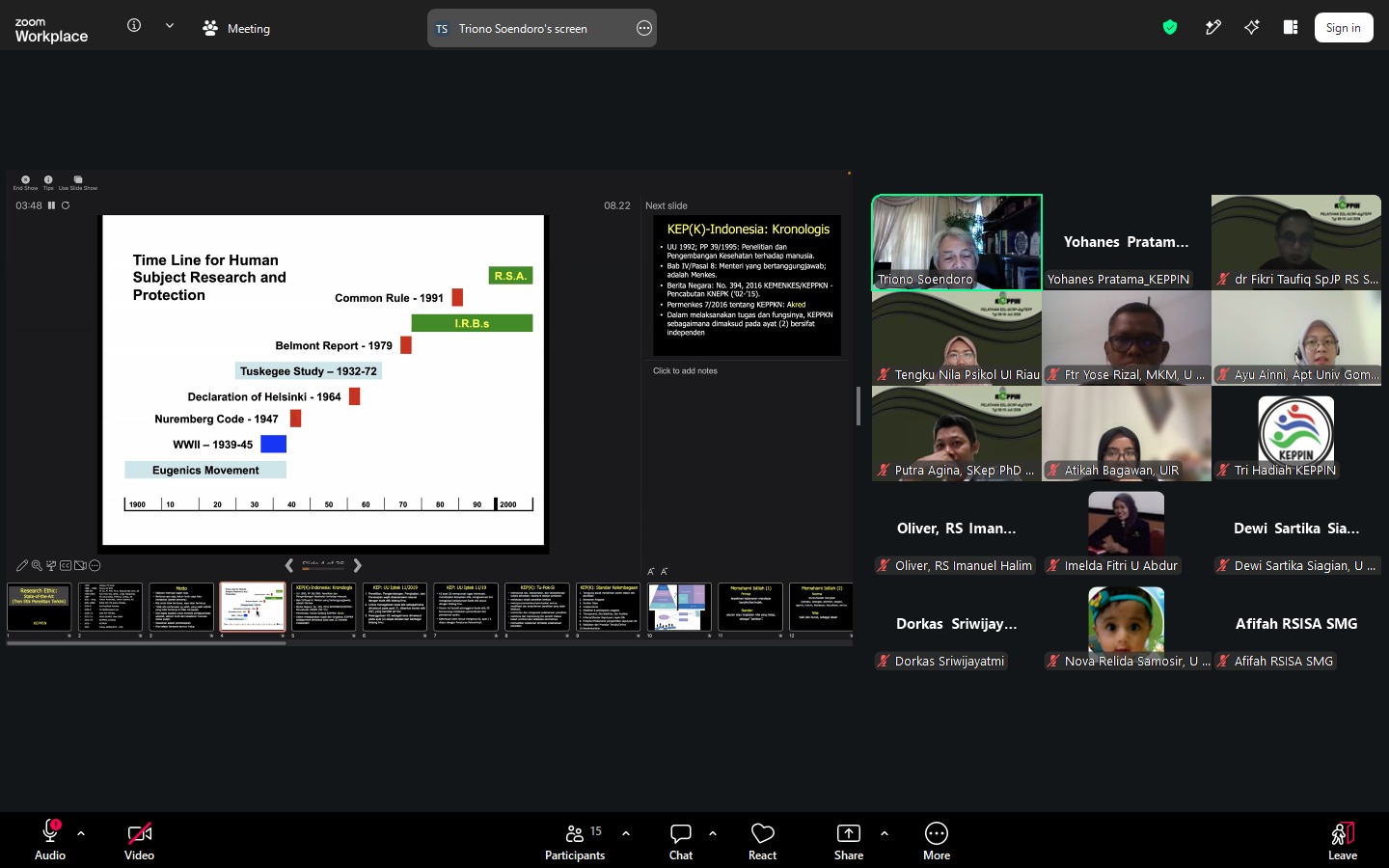Open screen share options ellipsis
The image size is (1389, 868).
click(x=644, y=28)
